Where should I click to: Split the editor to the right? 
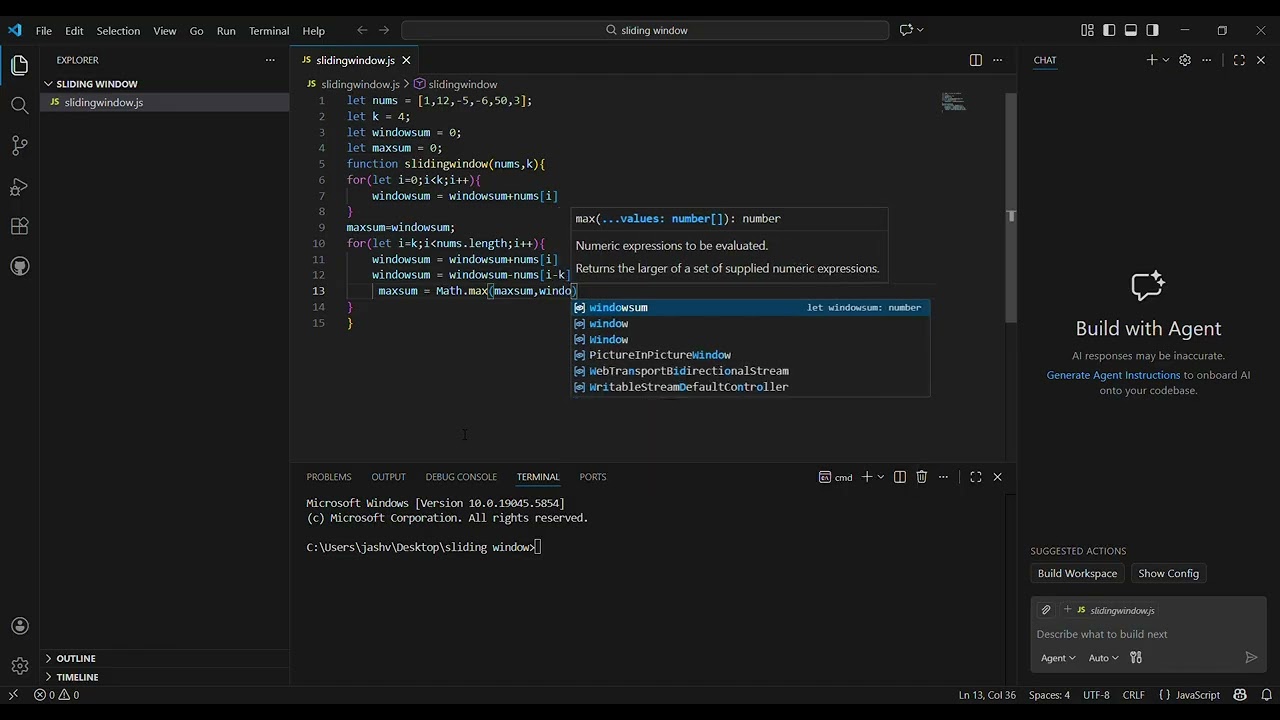(x=976, y=60)
